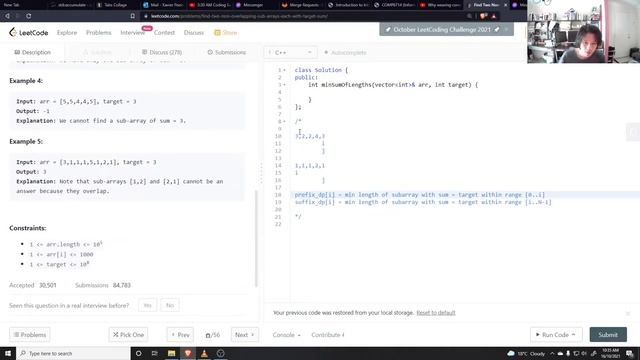Open the C++ language dropdown
This screenshot has width=640, height=360.
291,52
